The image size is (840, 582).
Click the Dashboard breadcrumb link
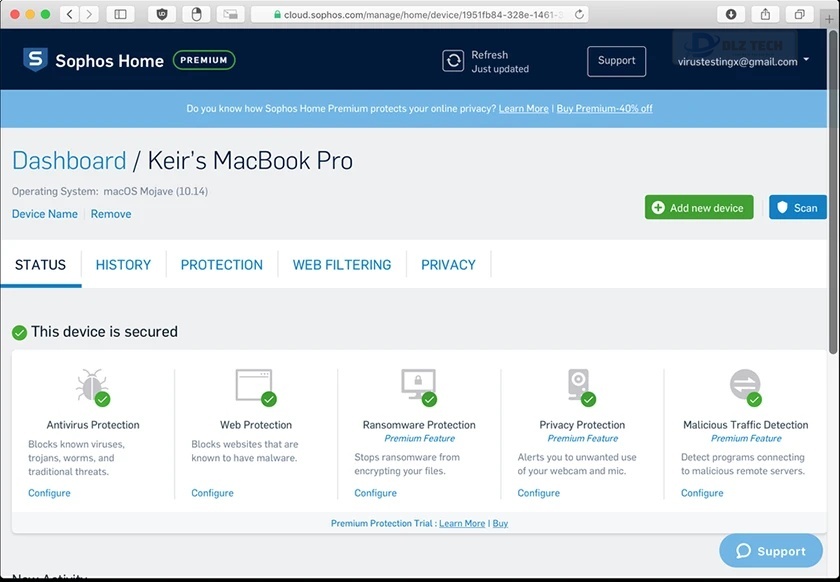coord(69,161)
